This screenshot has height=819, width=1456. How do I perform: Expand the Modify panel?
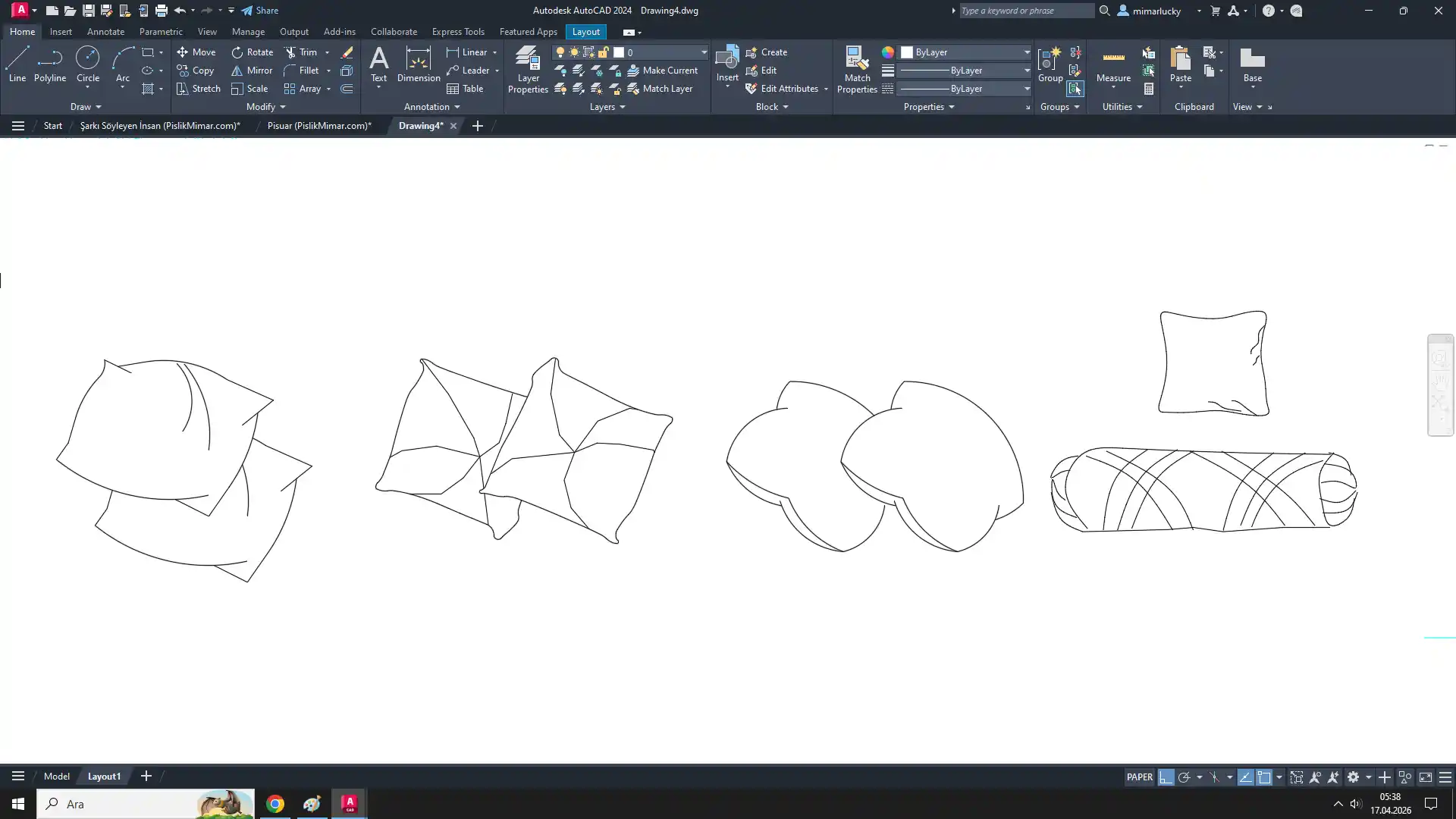[265, 107]
